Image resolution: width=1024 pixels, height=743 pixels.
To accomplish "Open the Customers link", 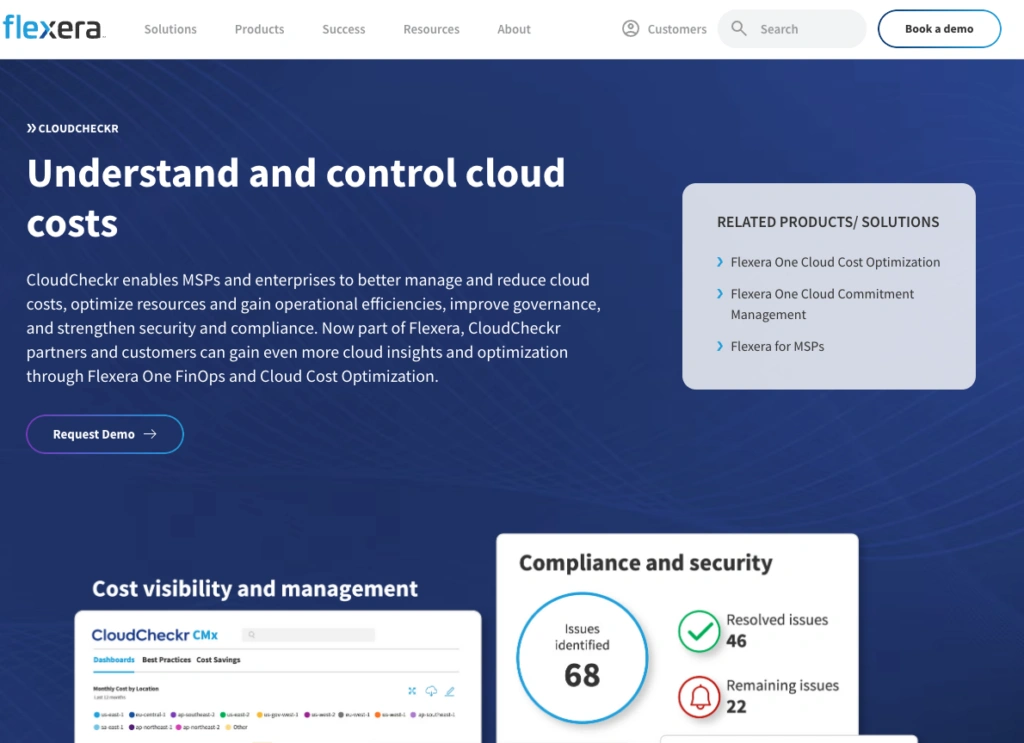I will point(677,29).
